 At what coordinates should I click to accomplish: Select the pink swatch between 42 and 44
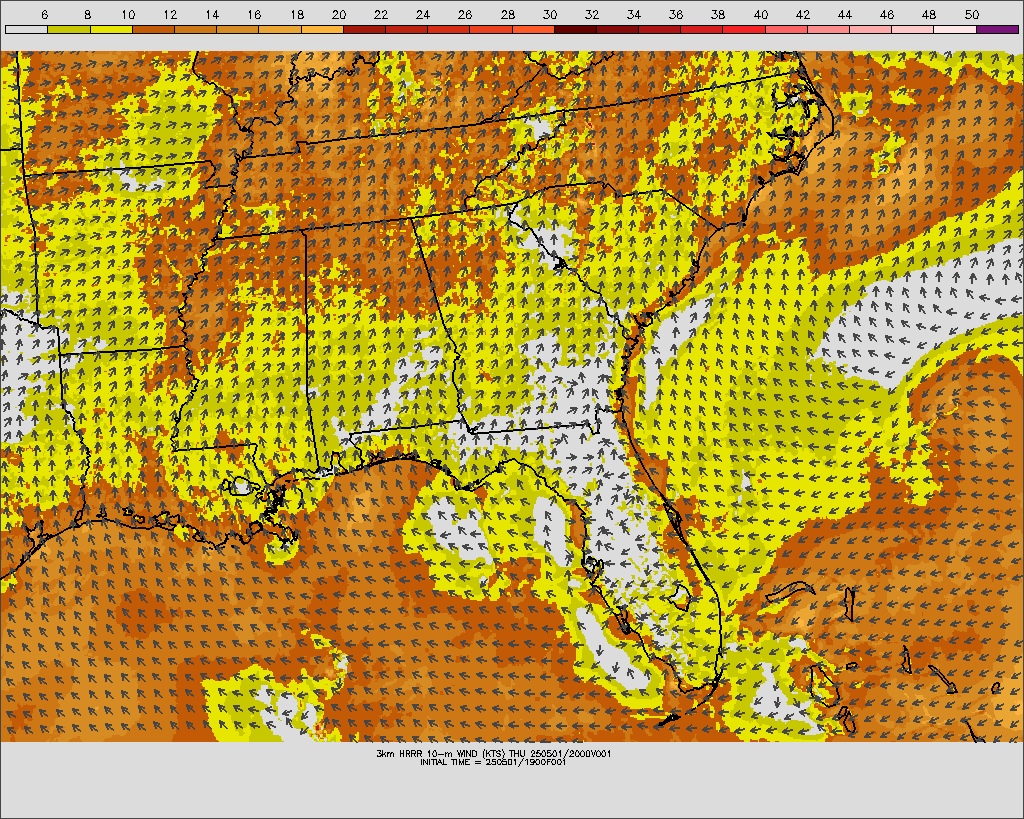829,29
